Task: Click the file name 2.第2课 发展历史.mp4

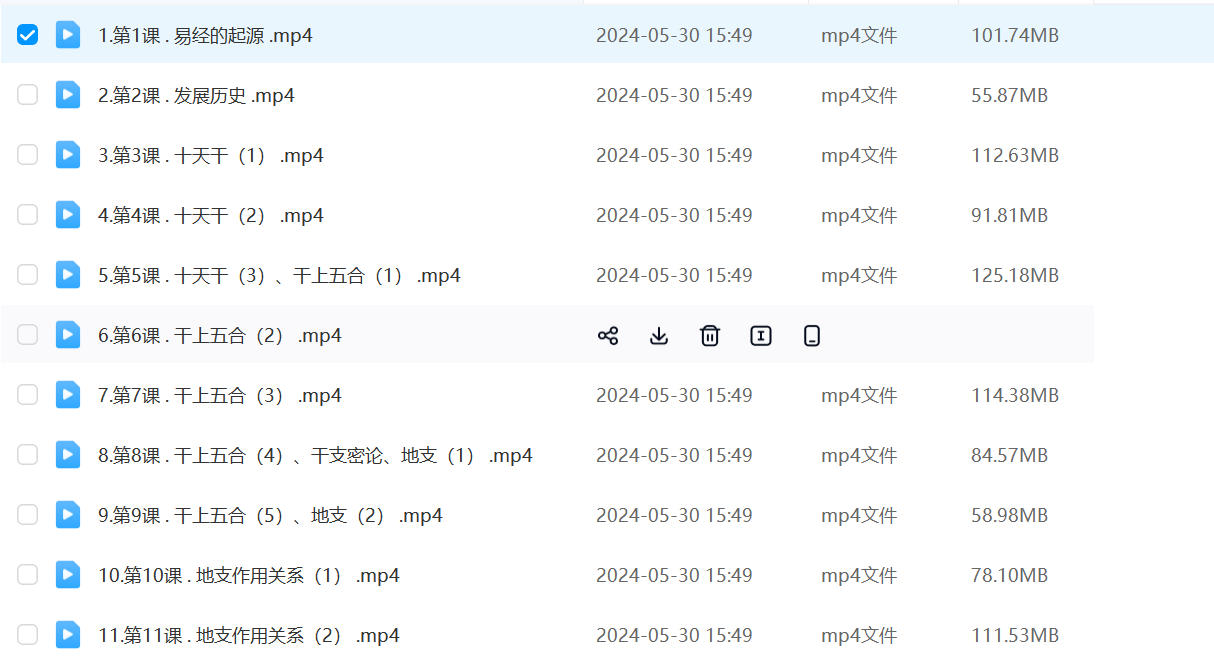Action: (196, 96)
